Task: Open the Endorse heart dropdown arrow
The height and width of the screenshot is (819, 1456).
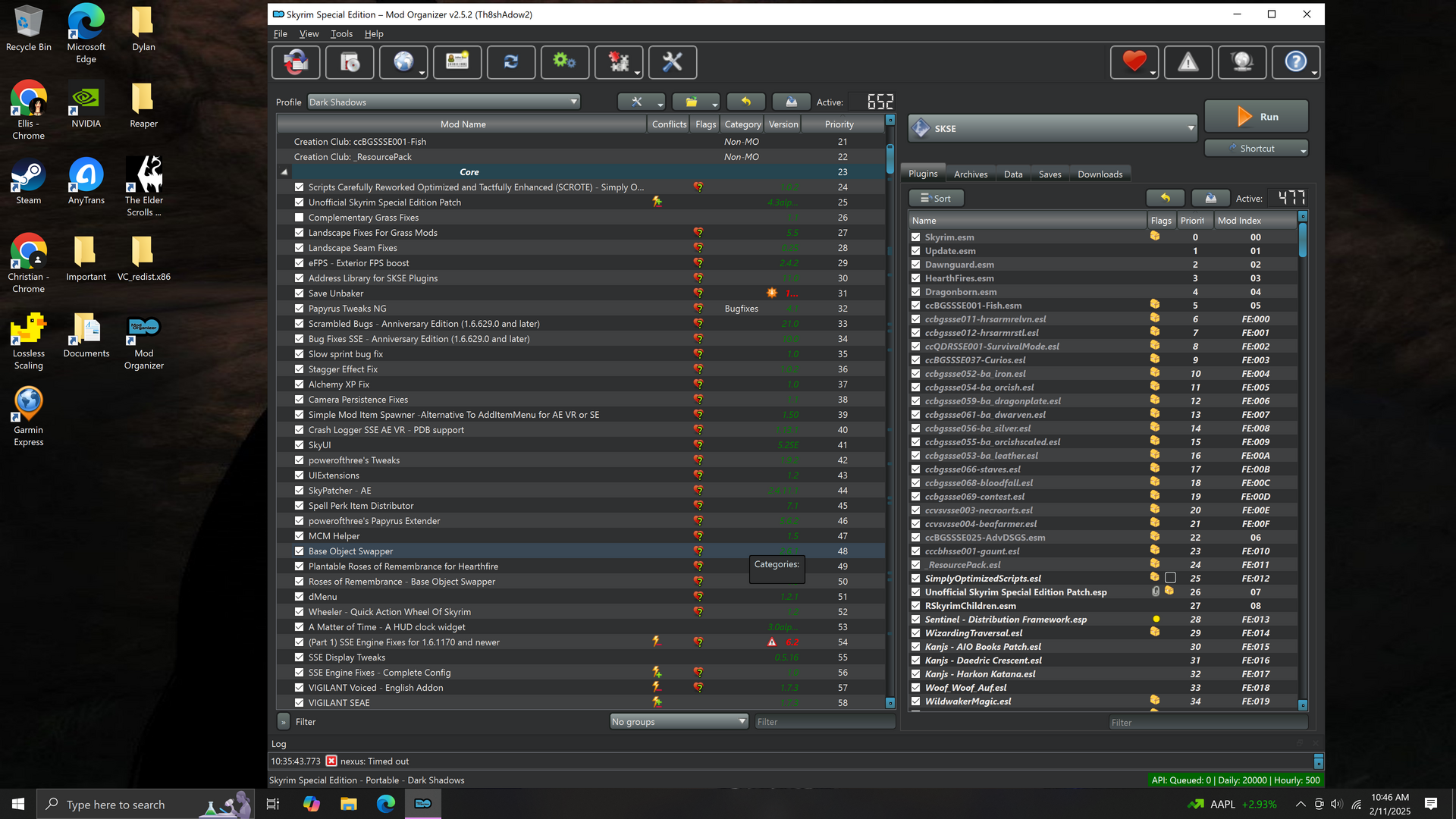Action: click(x=1153, y=73)
